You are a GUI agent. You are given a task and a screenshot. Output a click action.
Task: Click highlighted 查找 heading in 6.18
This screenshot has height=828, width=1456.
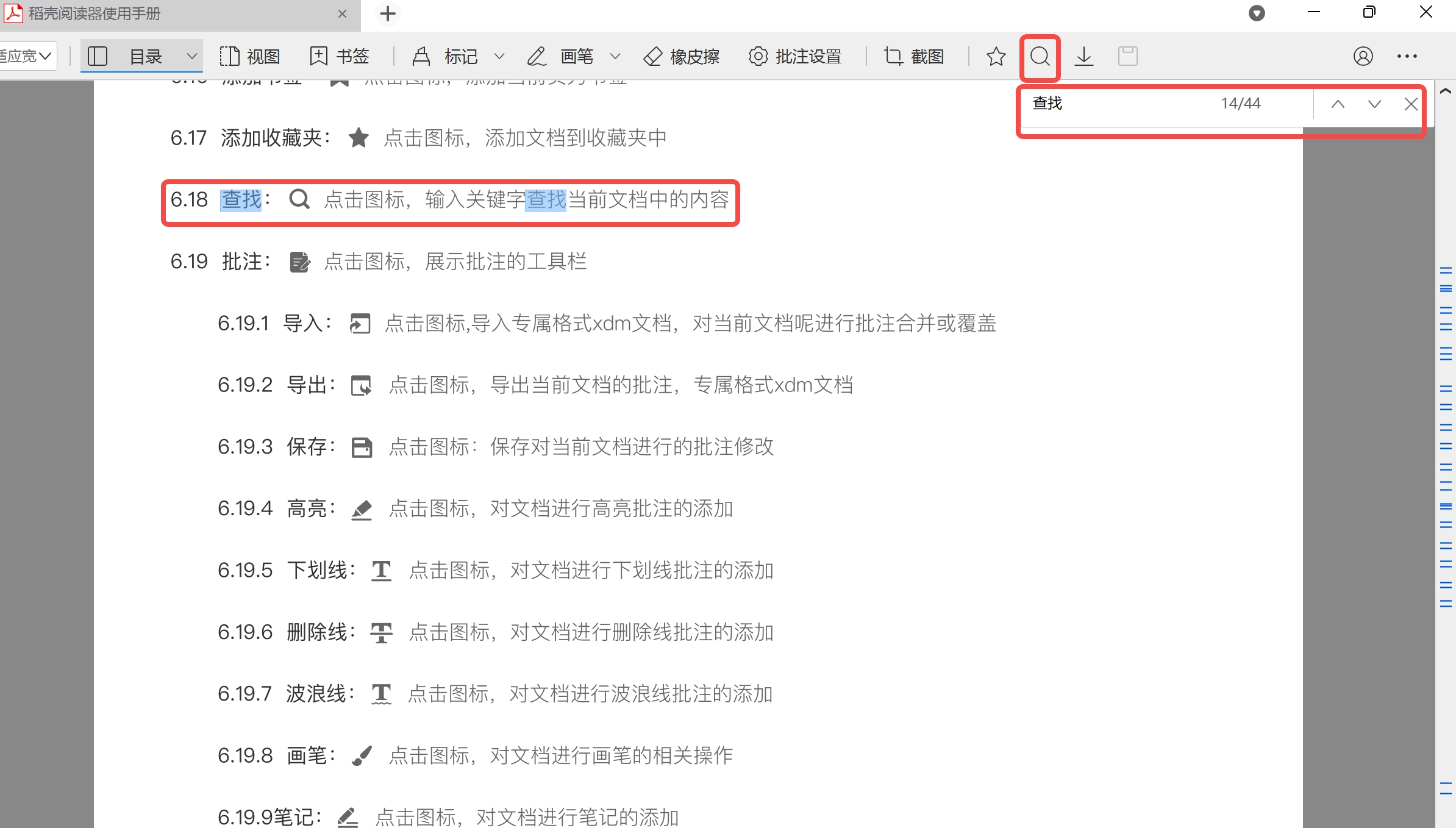tap(241, 199)
